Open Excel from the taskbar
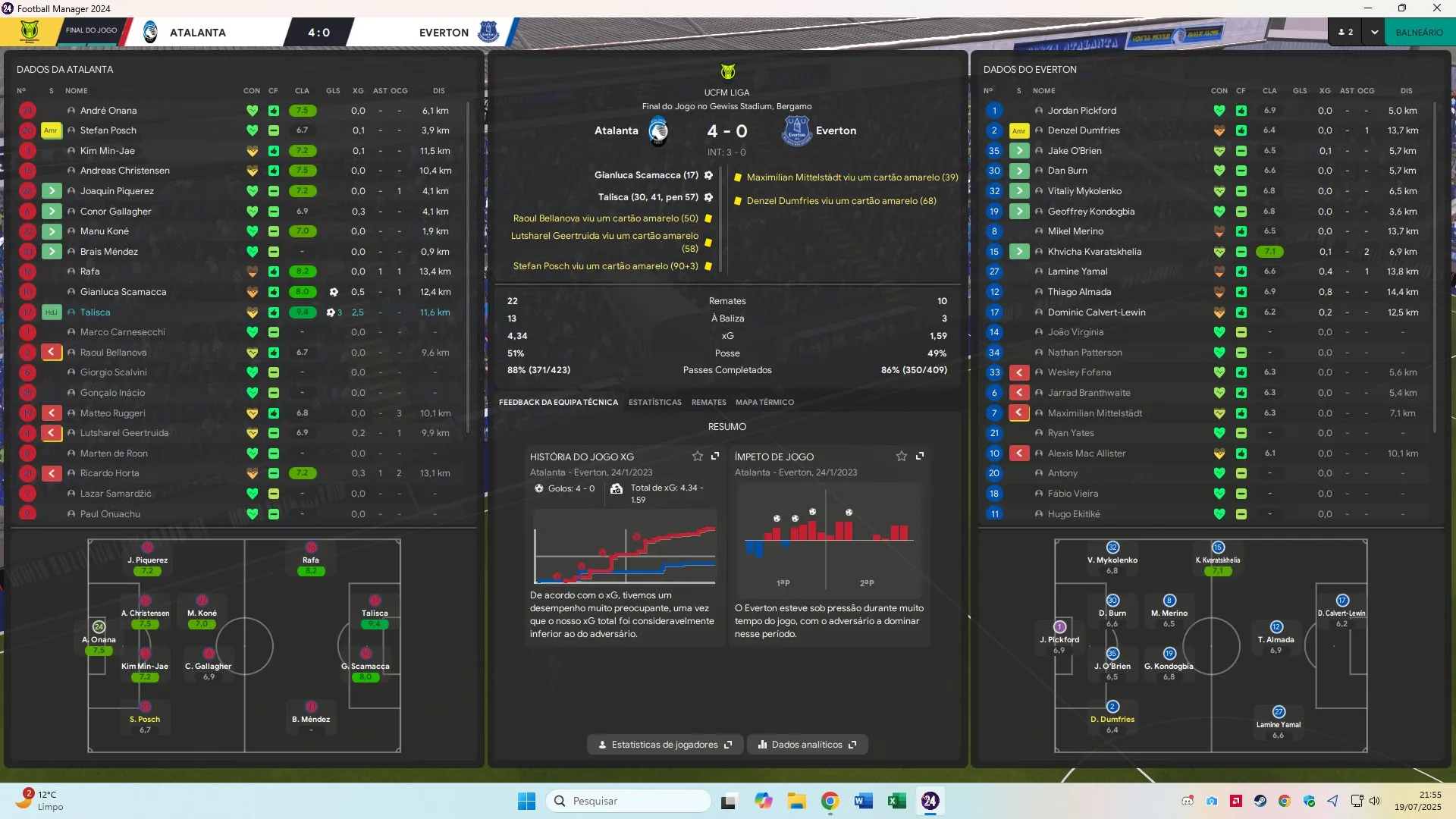 click(896, 801)
